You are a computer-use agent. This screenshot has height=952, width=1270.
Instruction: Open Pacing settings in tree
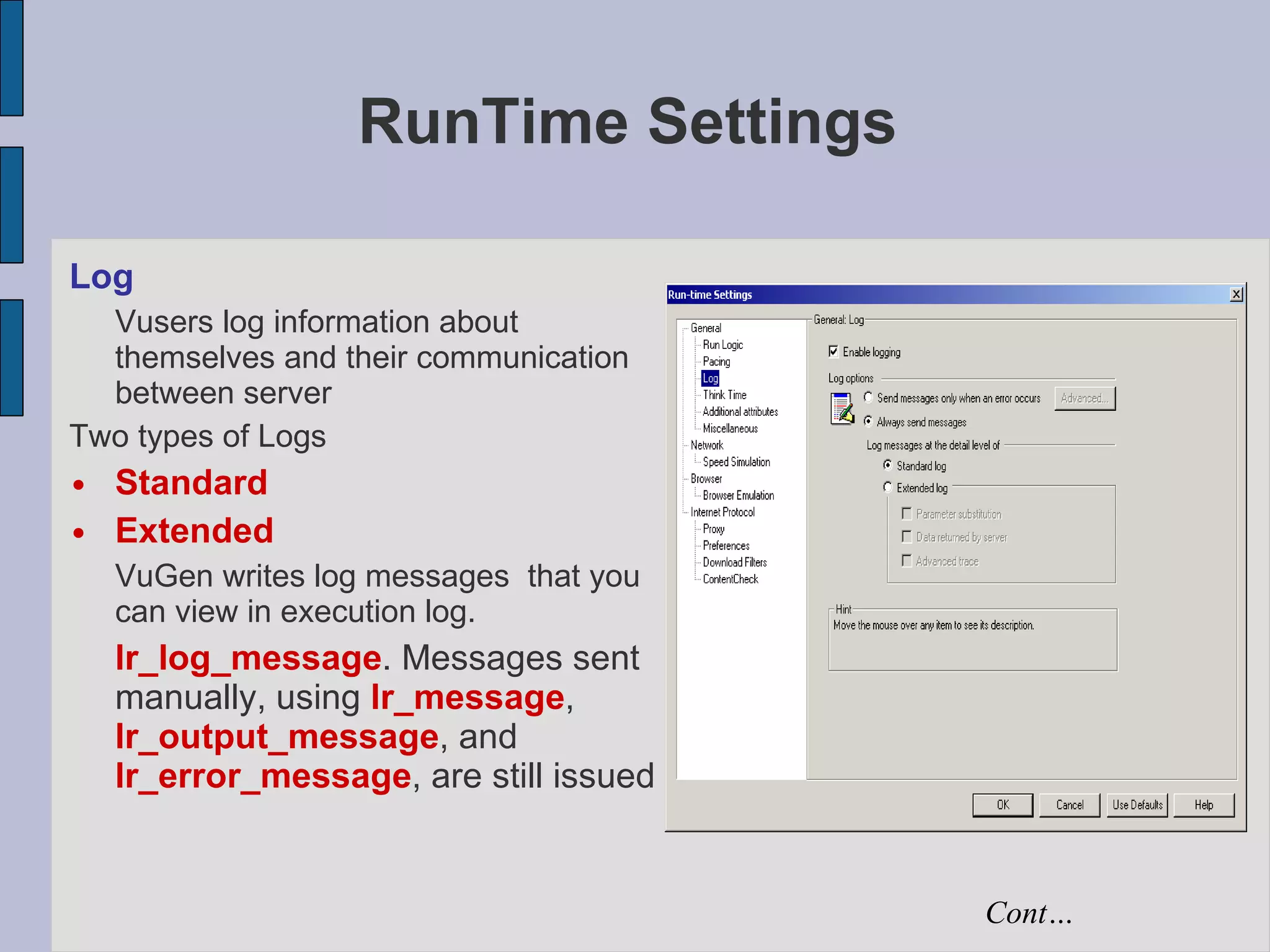[716, 361]
